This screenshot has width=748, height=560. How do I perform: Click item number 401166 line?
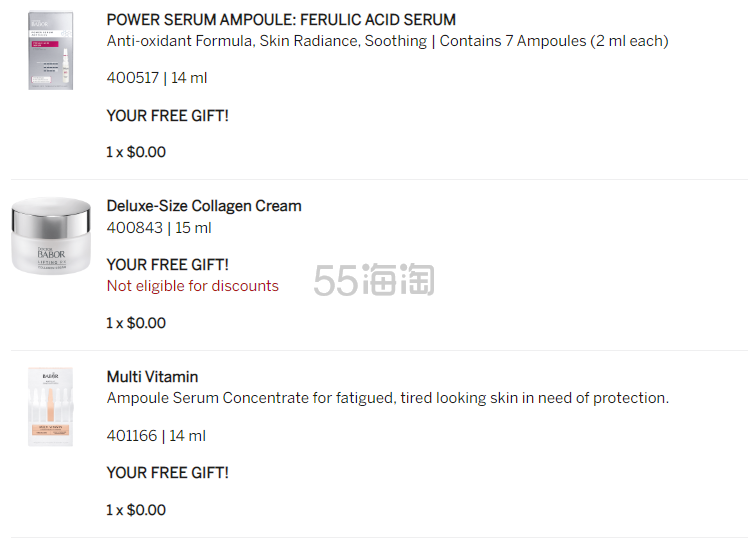(x=156, y=436)
